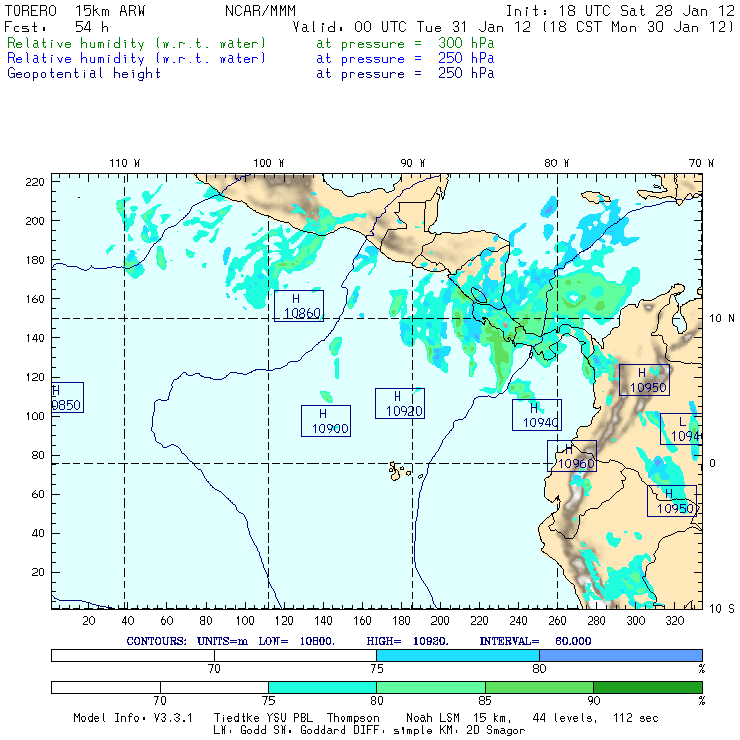Click the "LOW= 10800." contour value

[297, 641]
